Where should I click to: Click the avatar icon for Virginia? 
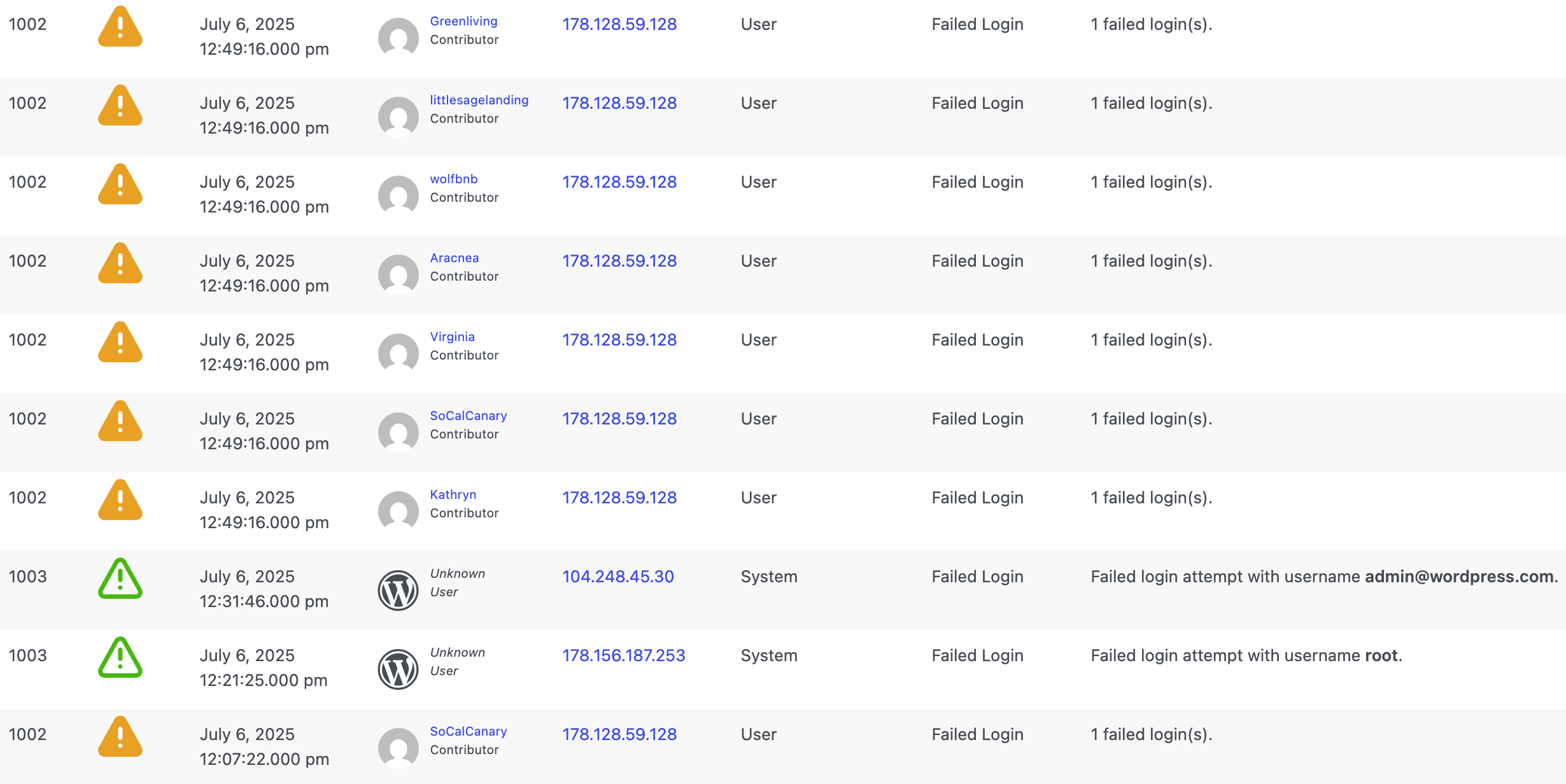click(x=398, y=354)
